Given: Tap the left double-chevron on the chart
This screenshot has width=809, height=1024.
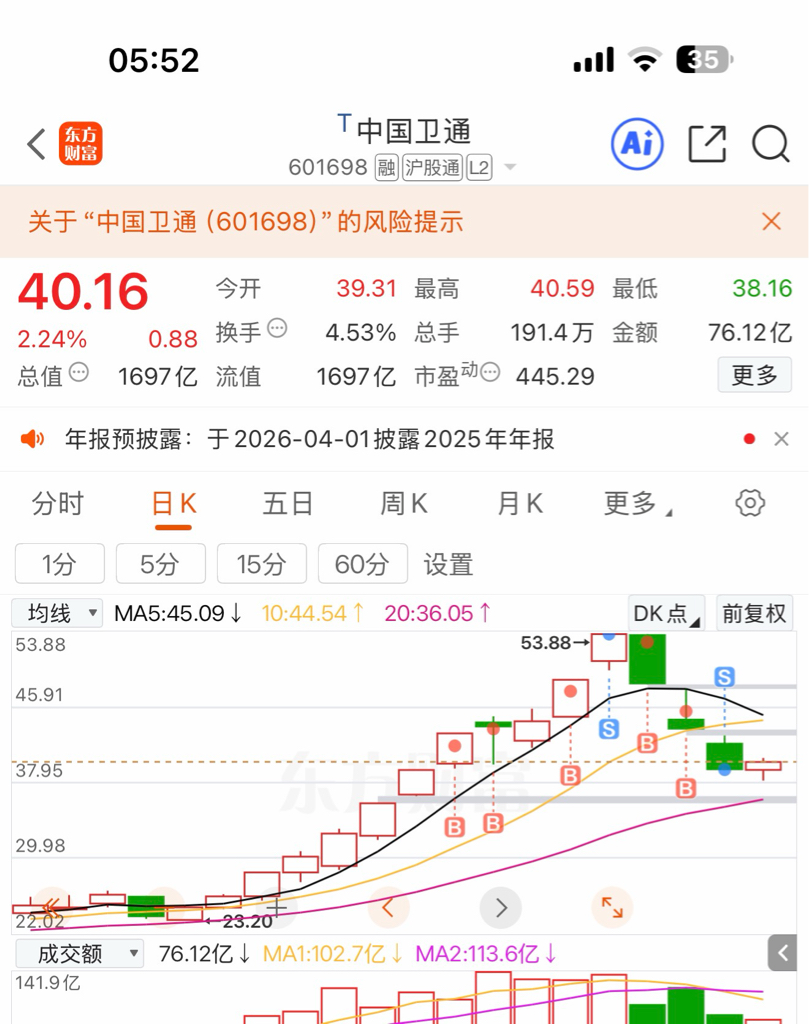Looking at the screenshot, I should (x=51, y=906).
